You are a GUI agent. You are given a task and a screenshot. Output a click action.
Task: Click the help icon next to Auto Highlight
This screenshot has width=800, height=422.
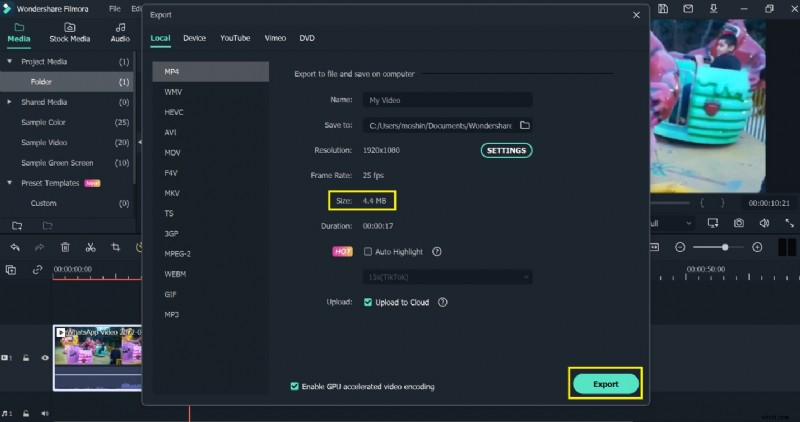pyautogui.click(x=437, y=252)
